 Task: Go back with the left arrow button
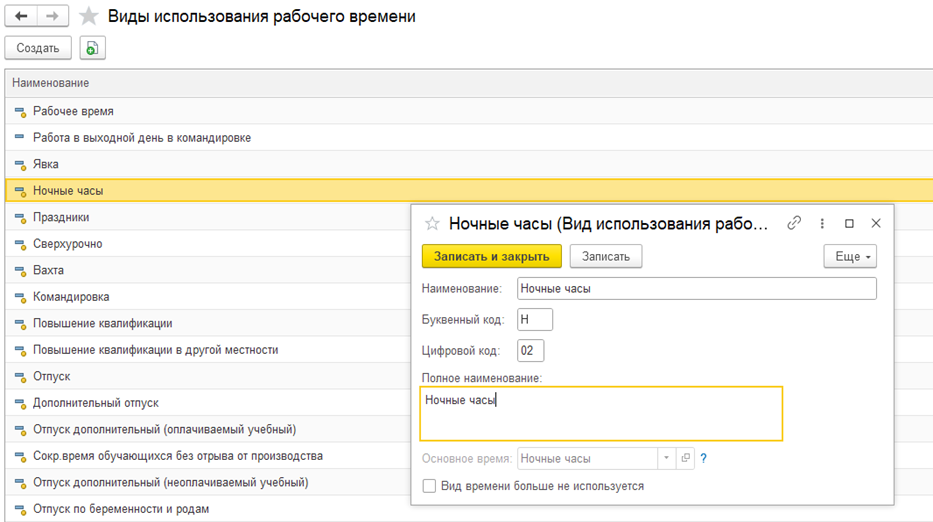pyautogui.click(x=21, y=16)
